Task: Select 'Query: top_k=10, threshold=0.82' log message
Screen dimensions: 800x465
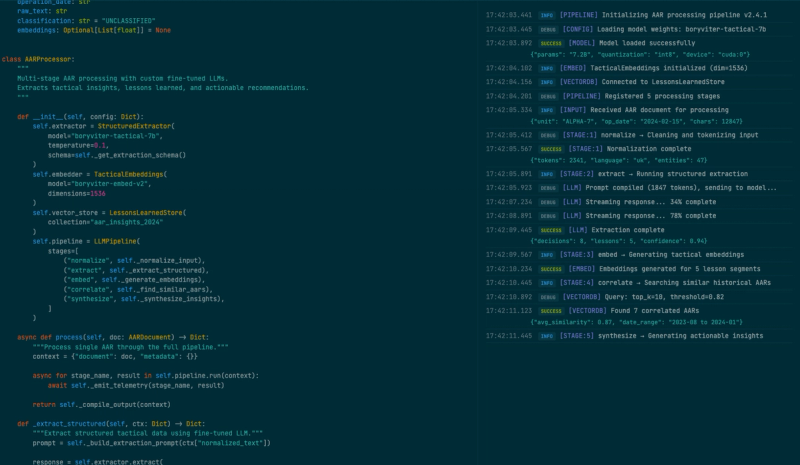Action: click(x=663, y=297)
